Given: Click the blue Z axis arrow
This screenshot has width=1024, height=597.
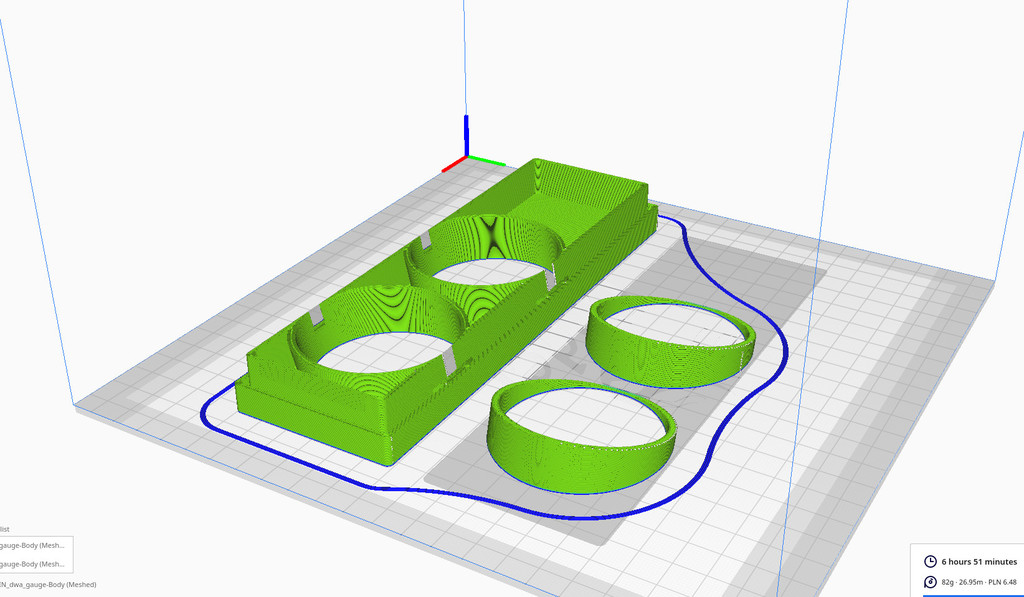Looking at the screenshot, I should (466, 135).
